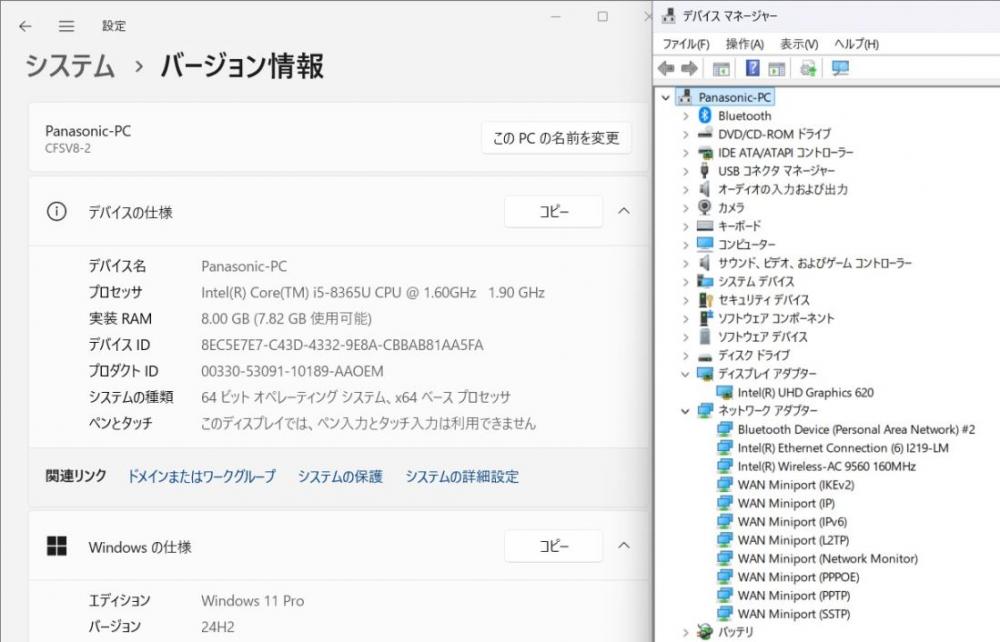Open the 操作(A) menu
The image size is (1000, 642).
click(744, 44)
